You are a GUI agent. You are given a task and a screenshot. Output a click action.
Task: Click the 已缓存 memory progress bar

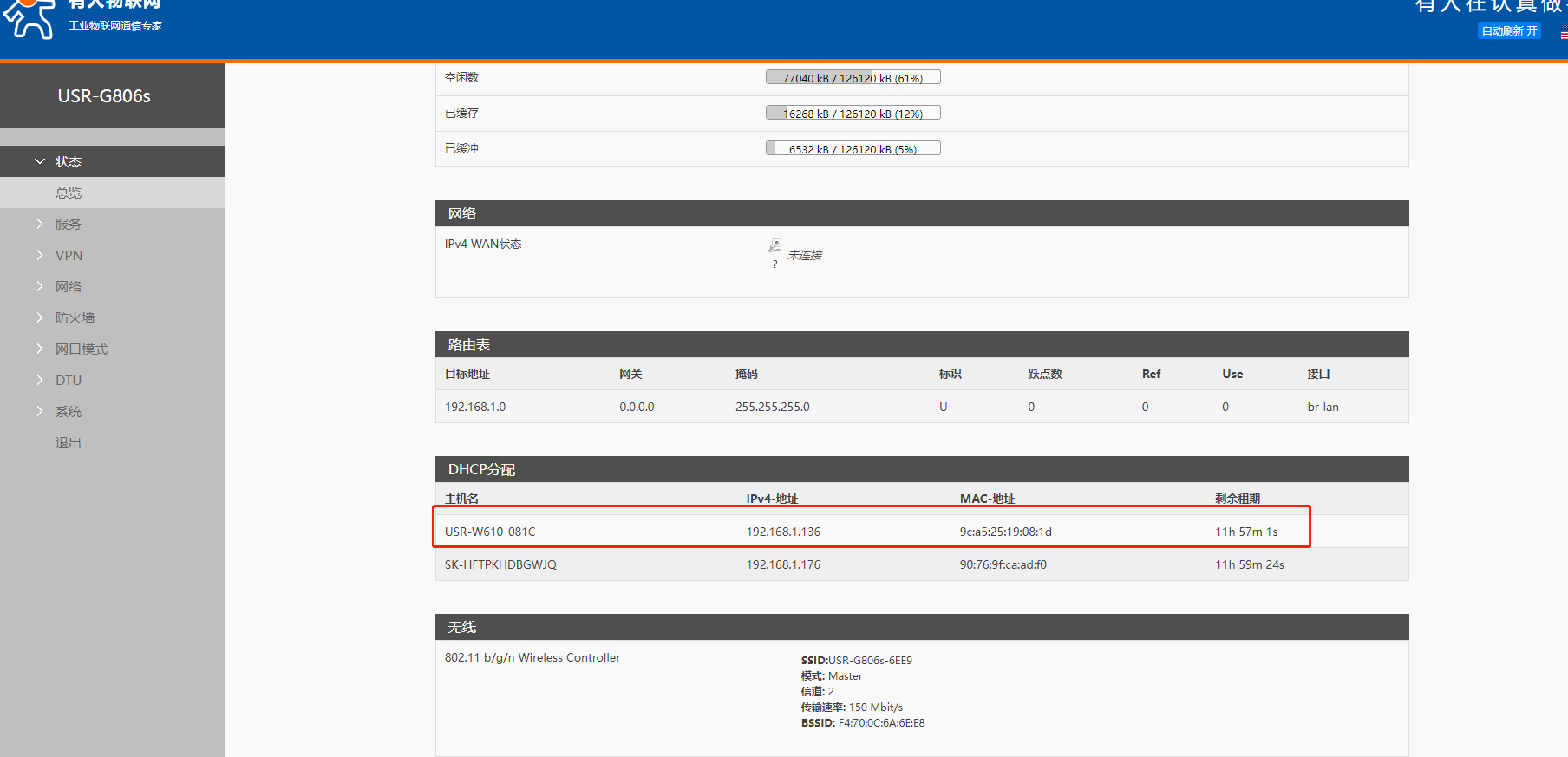[x=853, y=114]
